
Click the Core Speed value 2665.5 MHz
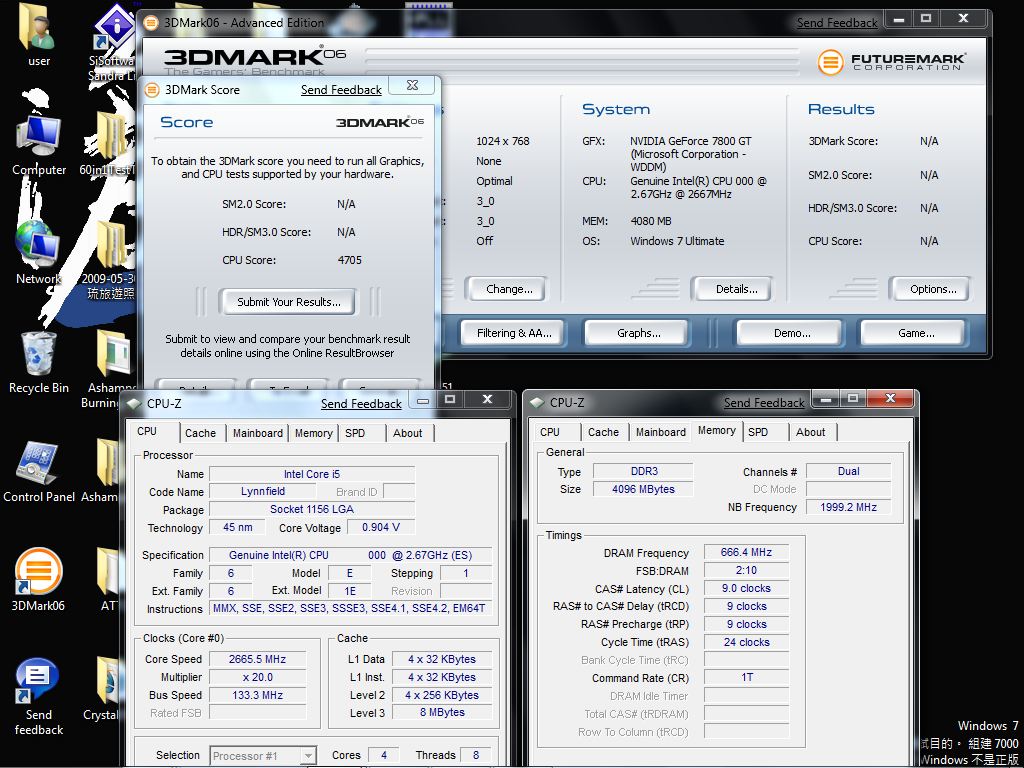[x=257, y=660]
